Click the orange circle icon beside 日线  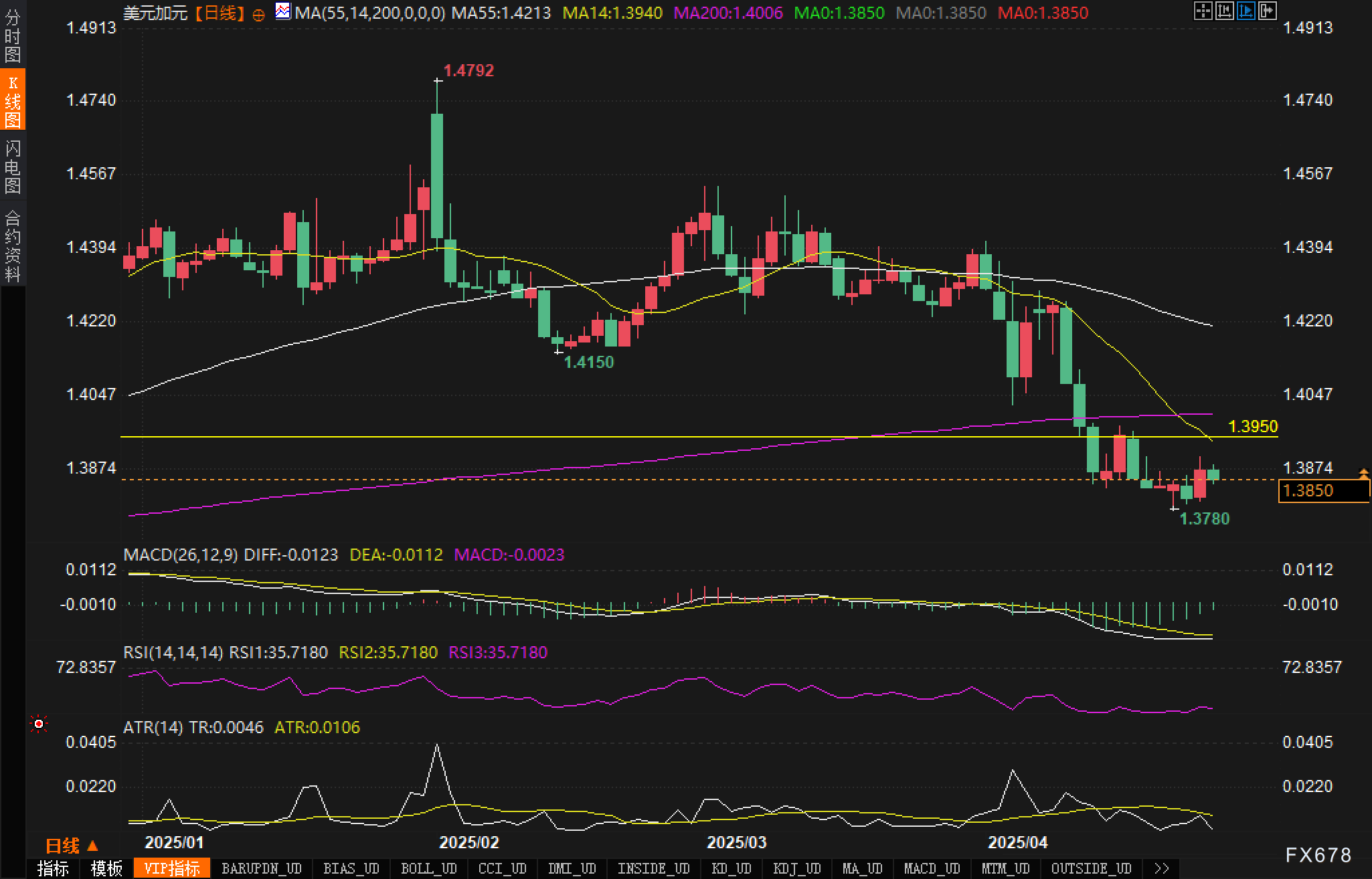(258, 14)
